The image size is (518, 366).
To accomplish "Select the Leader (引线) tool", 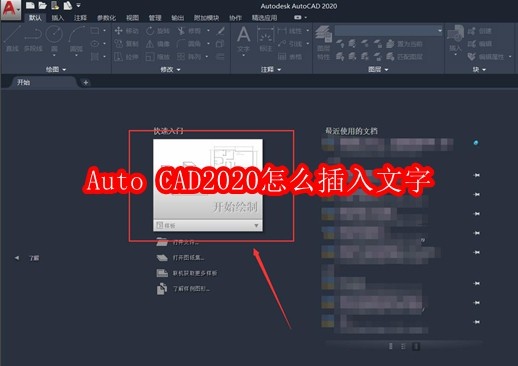I will point(290,44).
